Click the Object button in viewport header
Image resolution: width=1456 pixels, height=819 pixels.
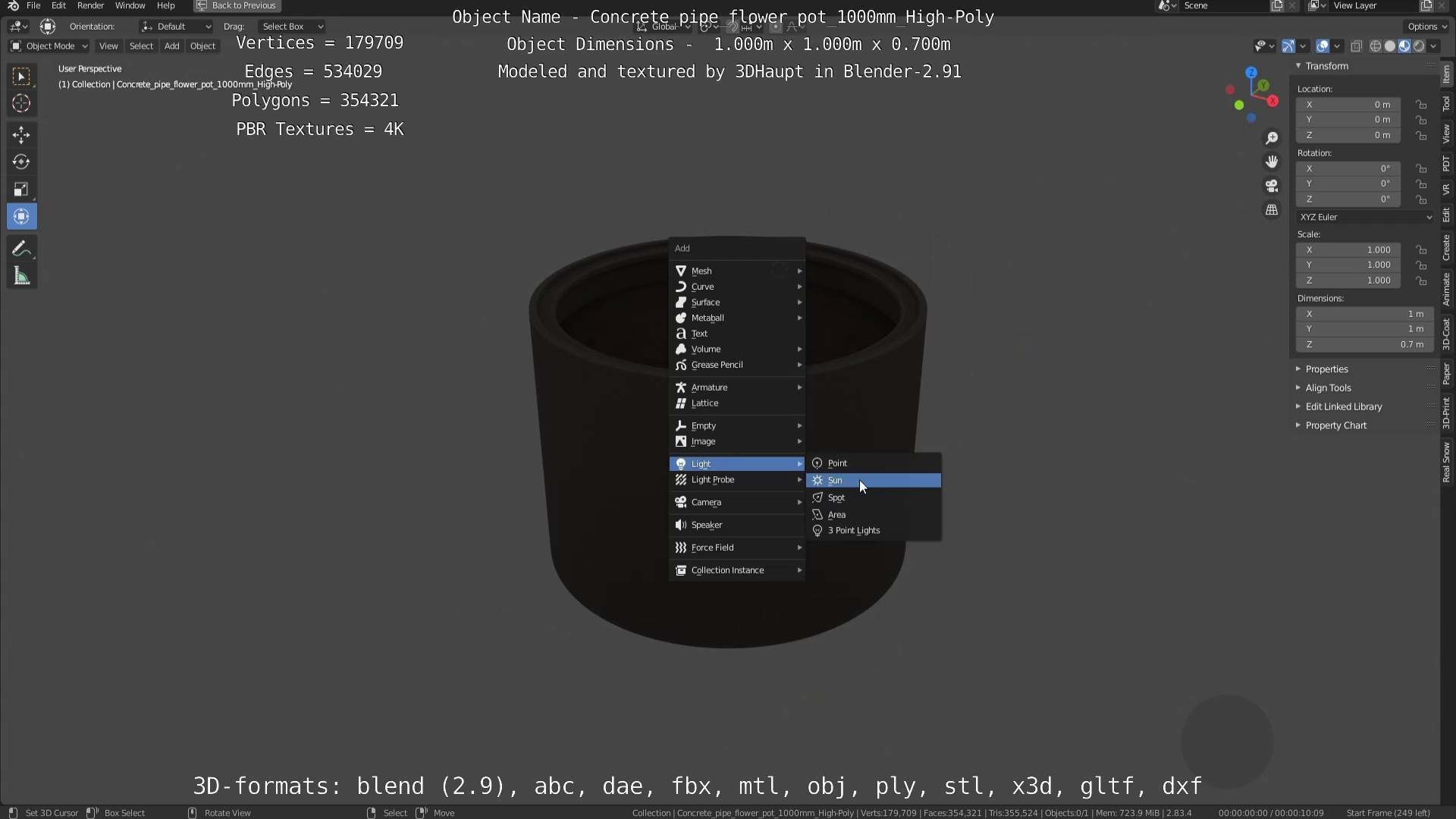[x=202, y=46]
